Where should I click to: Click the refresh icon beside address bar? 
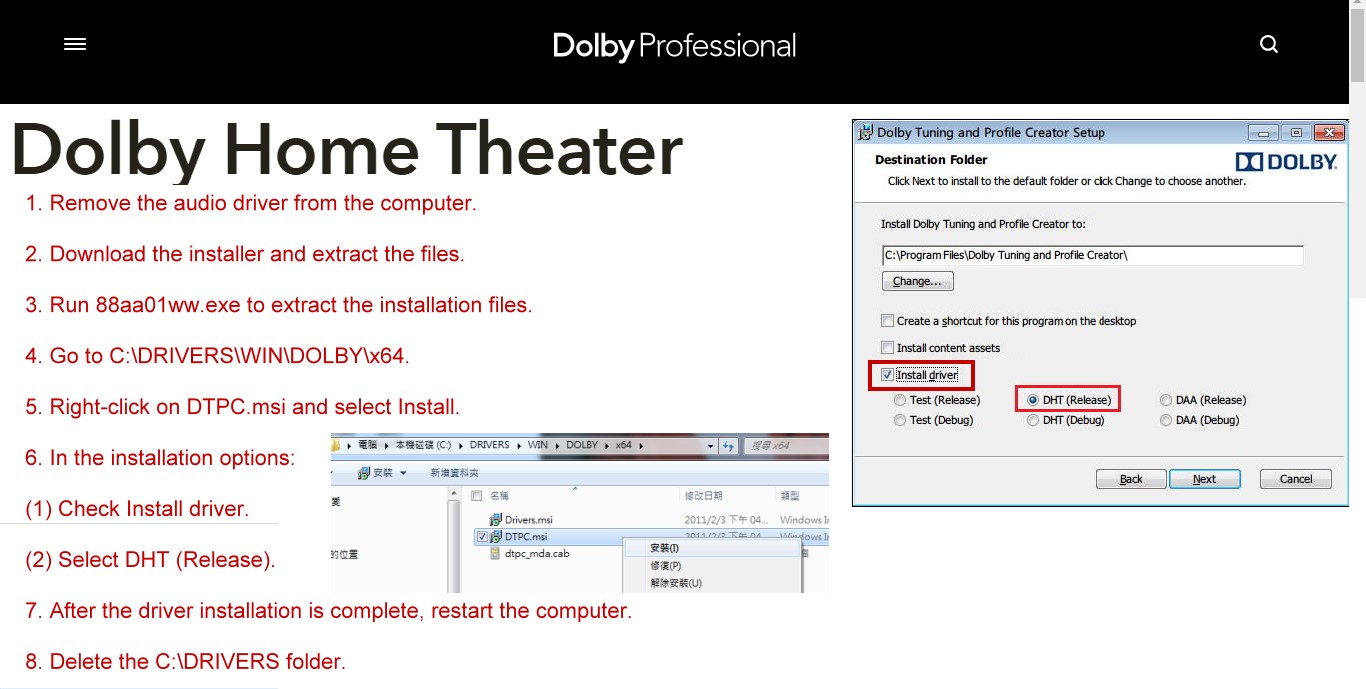point(729,445)
